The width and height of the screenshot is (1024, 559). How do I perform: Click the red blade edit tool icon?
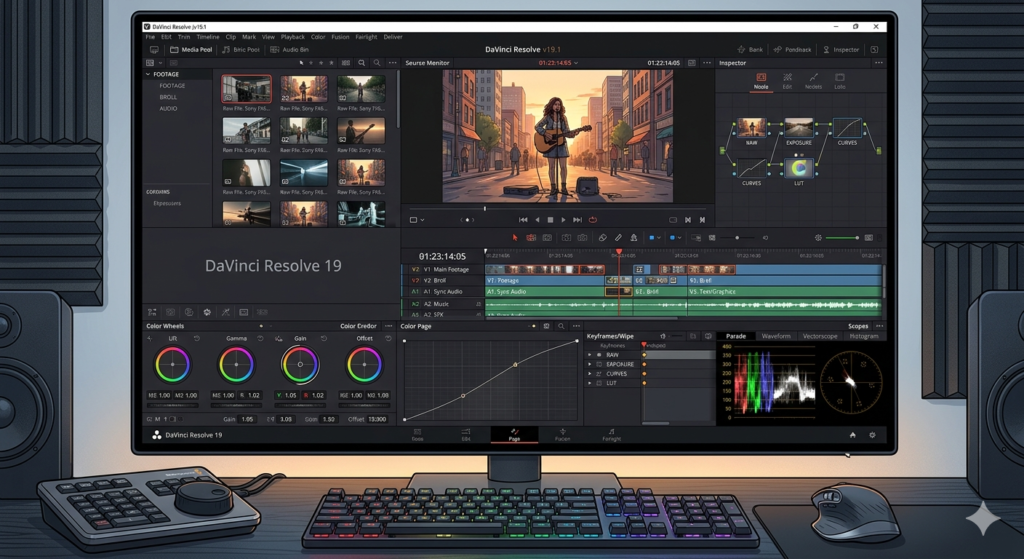click(531, 238)
